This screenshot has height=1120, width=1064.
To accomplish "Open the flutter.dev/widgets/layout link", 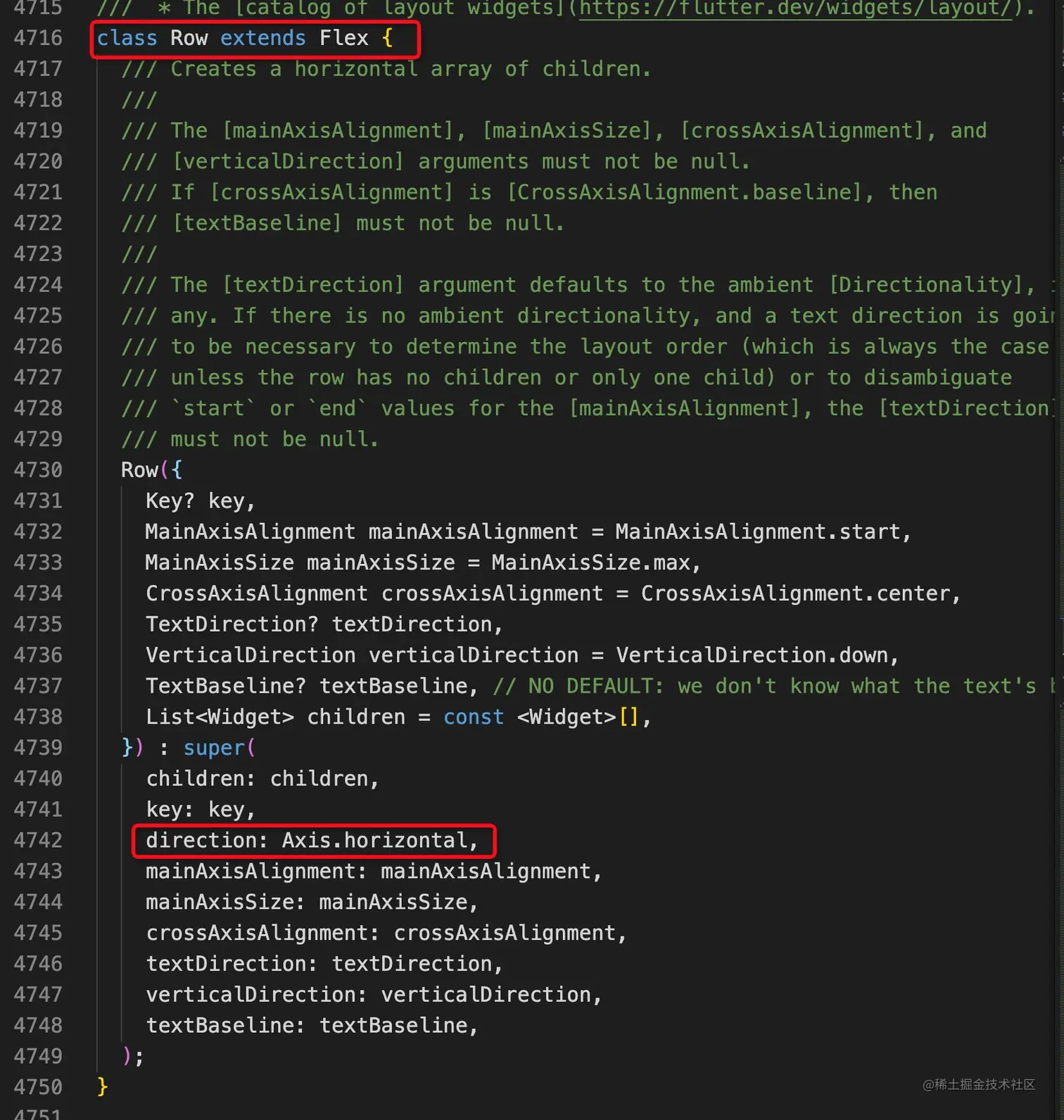I will (x=795, y=8).
